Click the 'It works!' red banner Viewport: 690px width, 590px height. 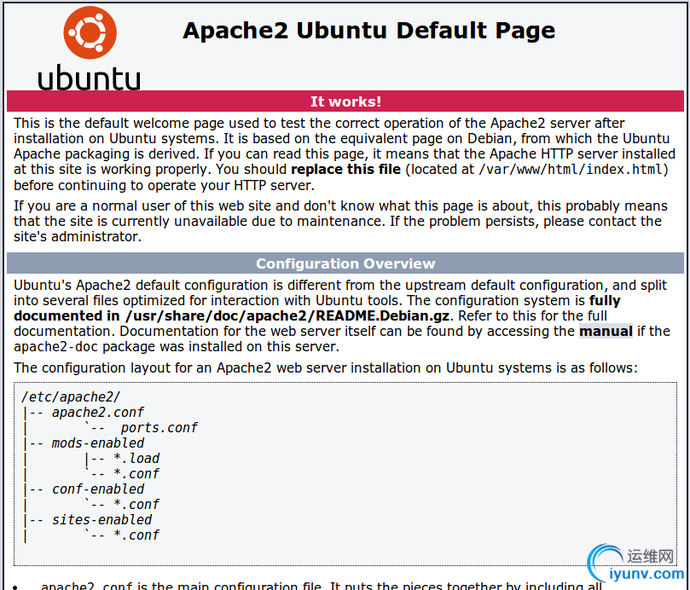(x=345, y=101)
